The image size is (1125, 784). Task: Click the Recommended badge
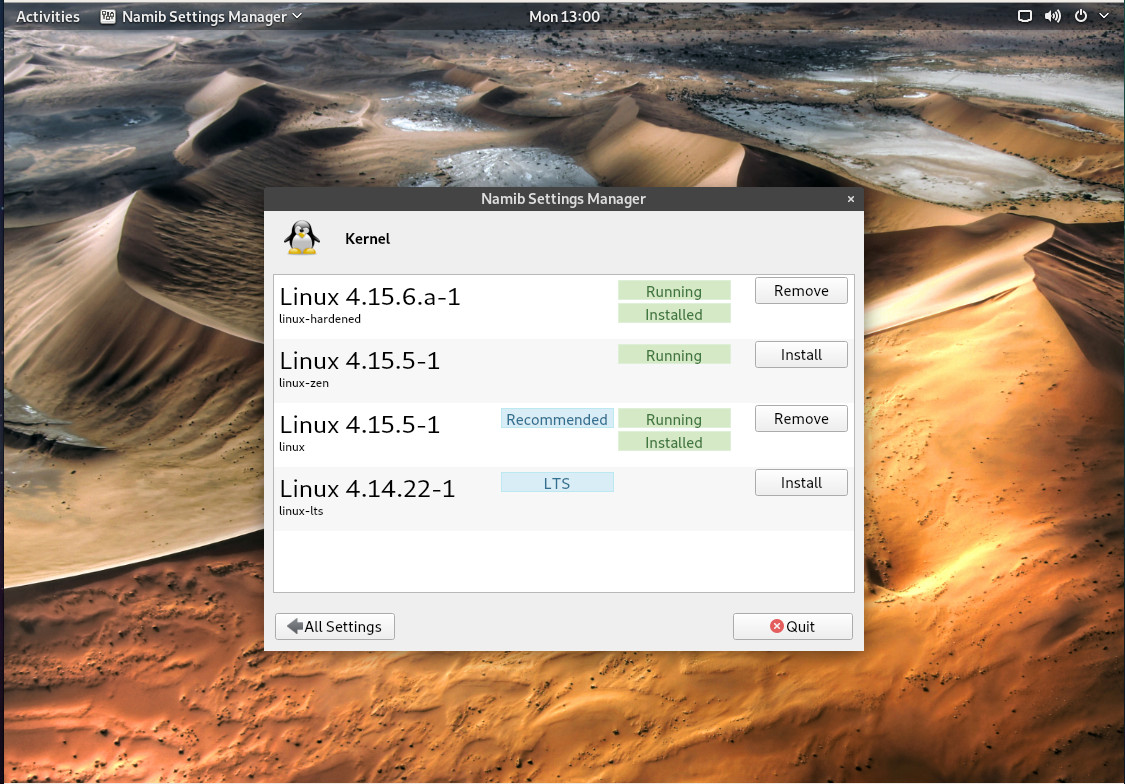(557, 419)
